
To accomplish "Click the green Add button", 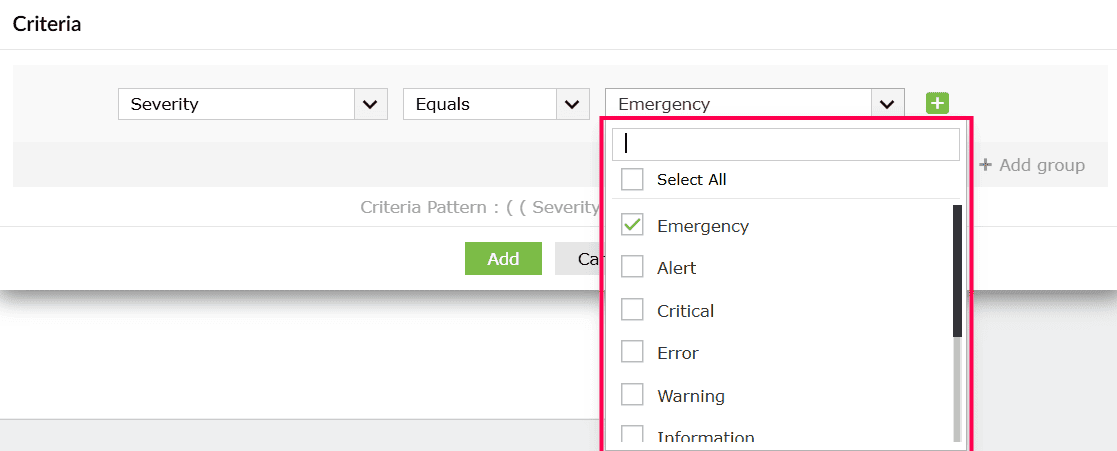I will (503, 259).
